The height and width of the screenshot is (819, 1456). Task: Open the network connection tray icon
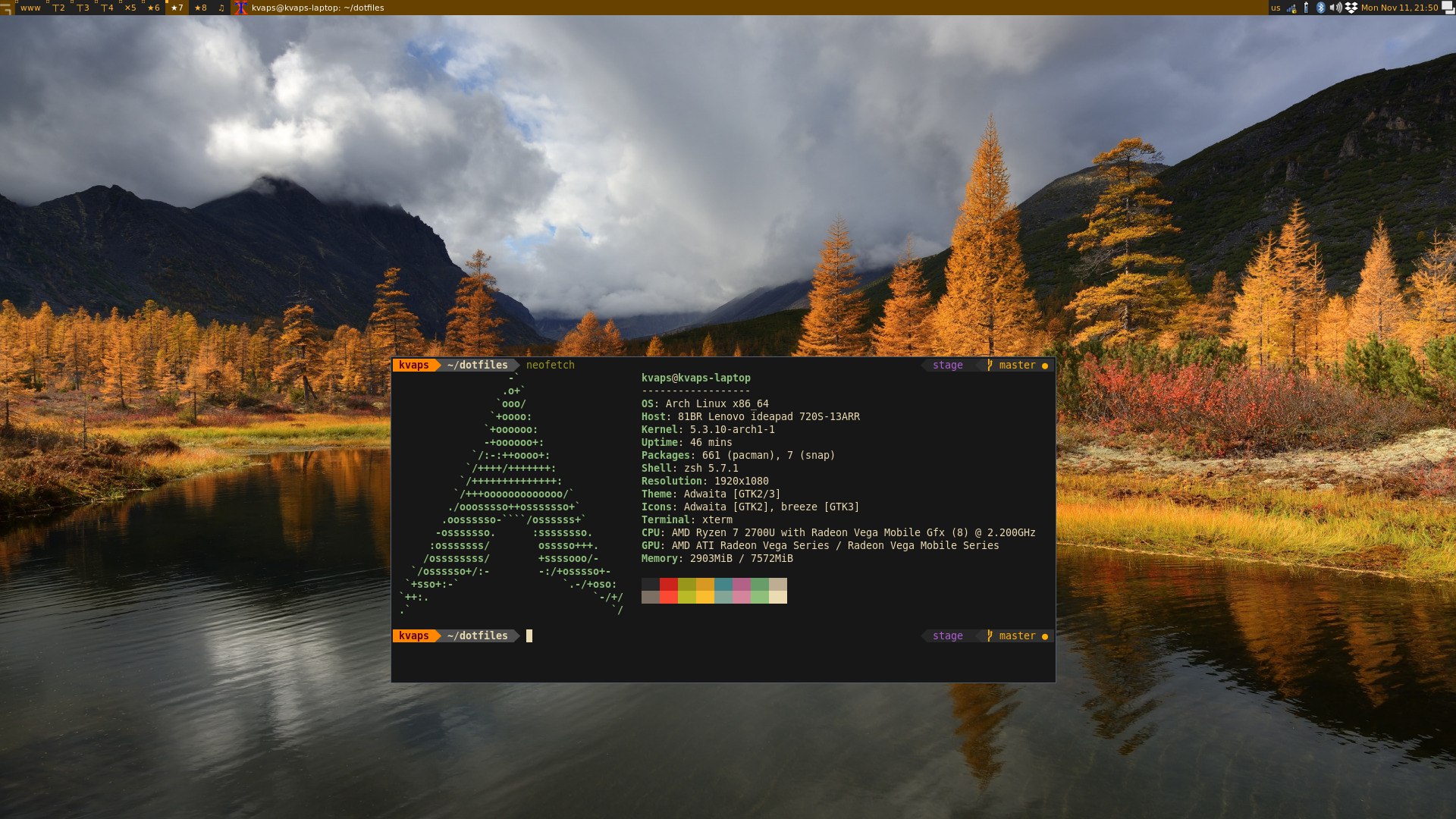pos(1291,8)
